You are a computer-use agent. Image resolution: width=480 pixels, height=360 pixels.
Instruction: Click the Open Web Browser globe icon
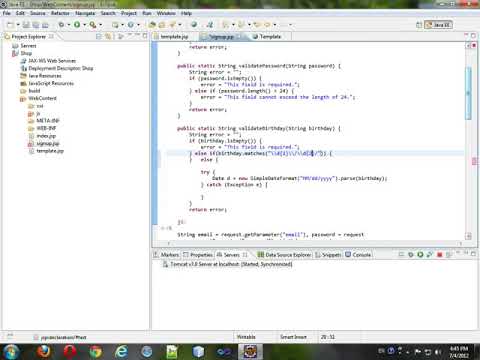[194, 25]
